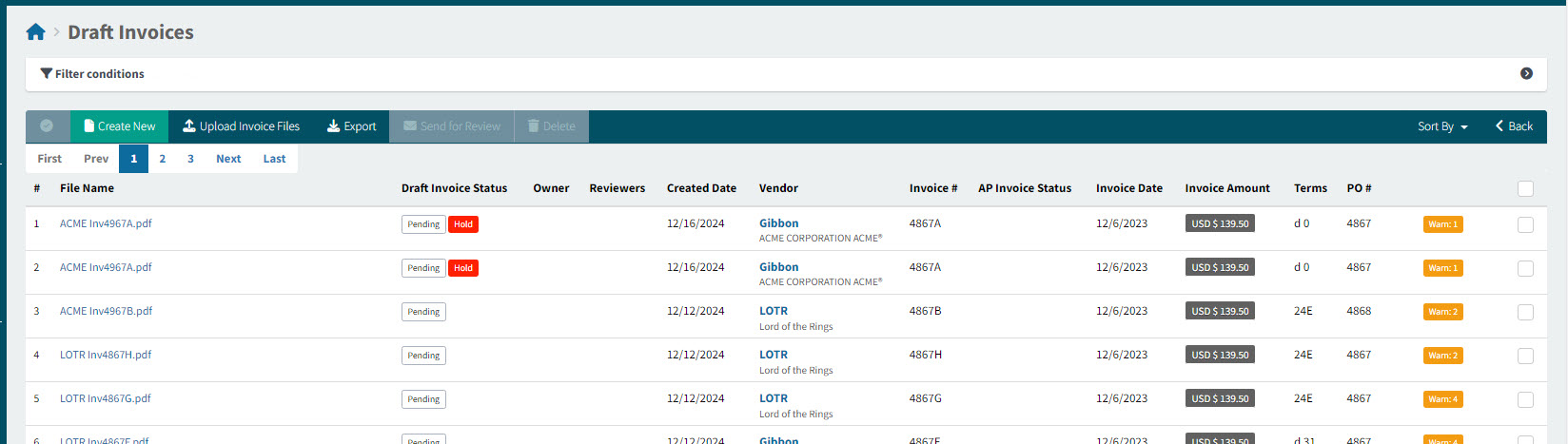This screenshot has height=444, width=1568.
Task: Click the home icon in breadcrumb
Action: (36, 32)
